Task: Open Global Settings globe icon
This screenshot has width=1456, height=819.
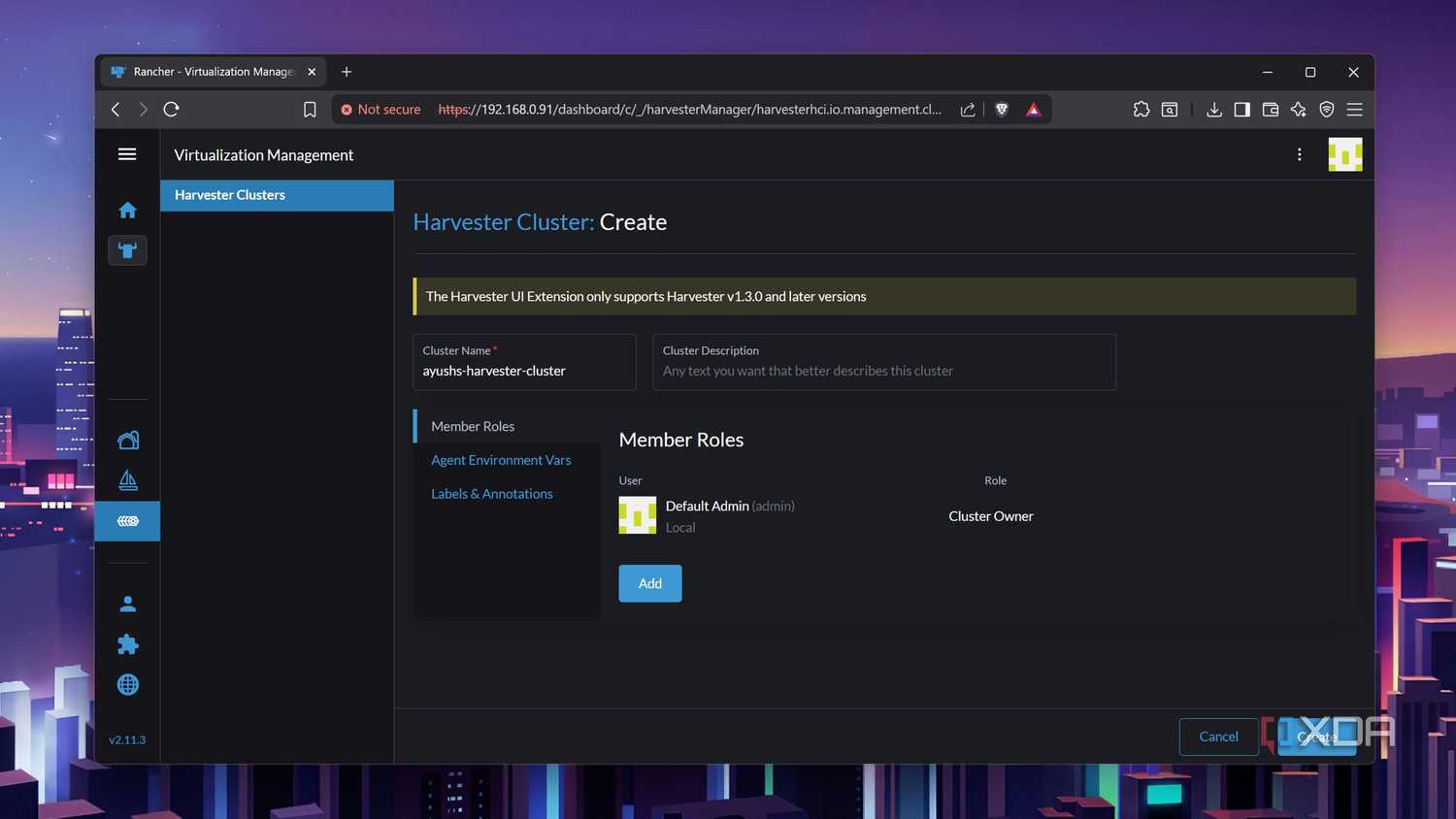Action: [127, 685]
